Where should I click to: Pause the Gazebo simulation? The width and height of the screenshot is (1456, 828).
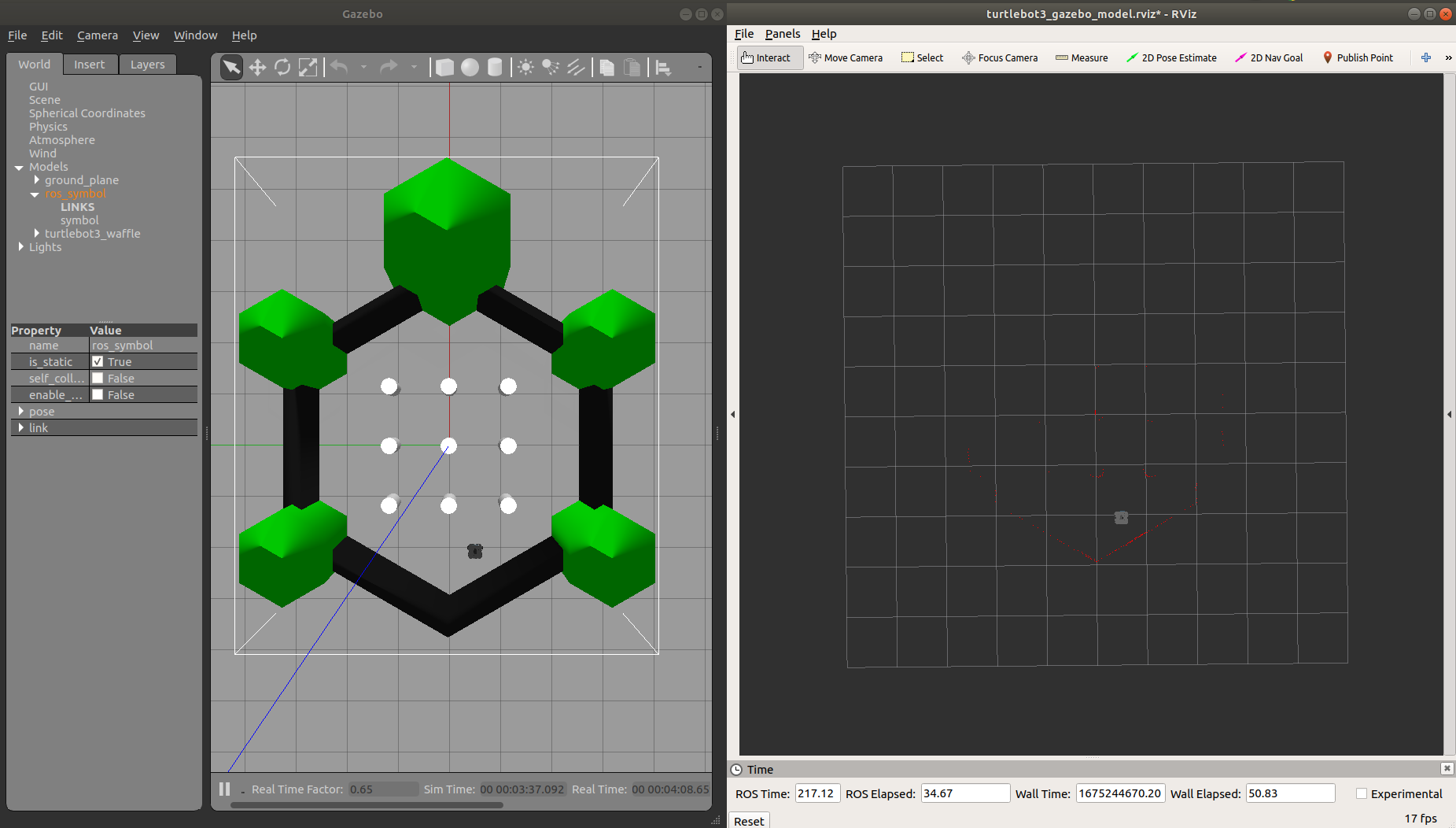pos(225,789)
